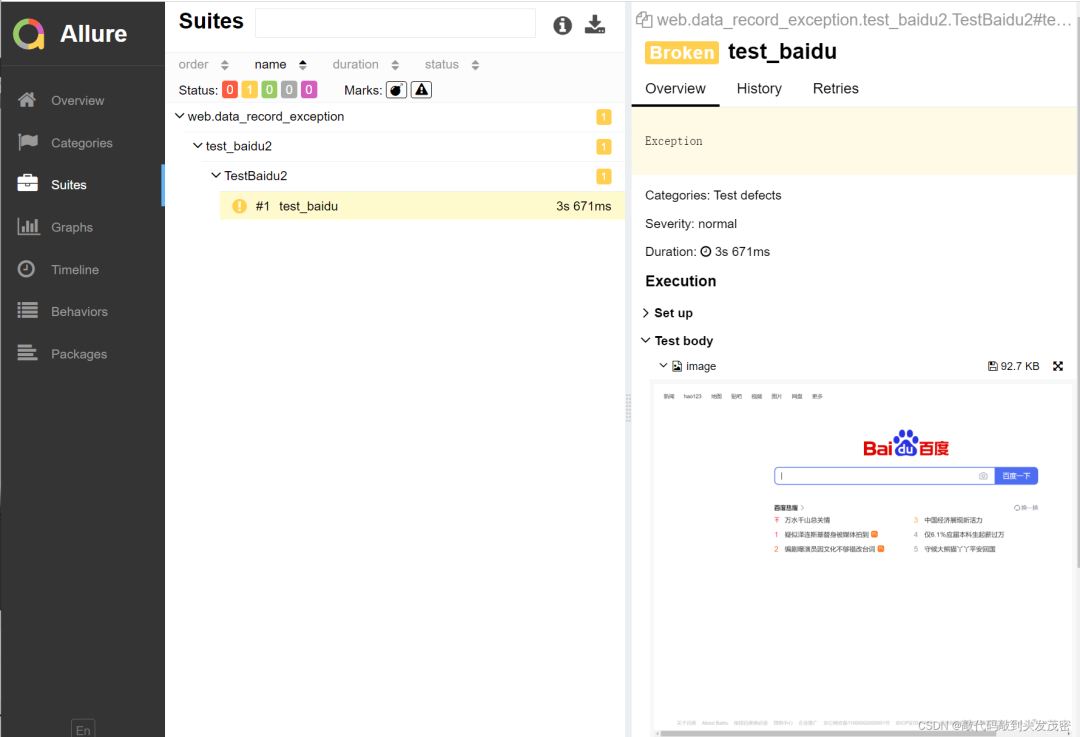Screen dimensions: 1080x737
Task: Toggle passed status filter in green
Action: [x=269, y=90]
